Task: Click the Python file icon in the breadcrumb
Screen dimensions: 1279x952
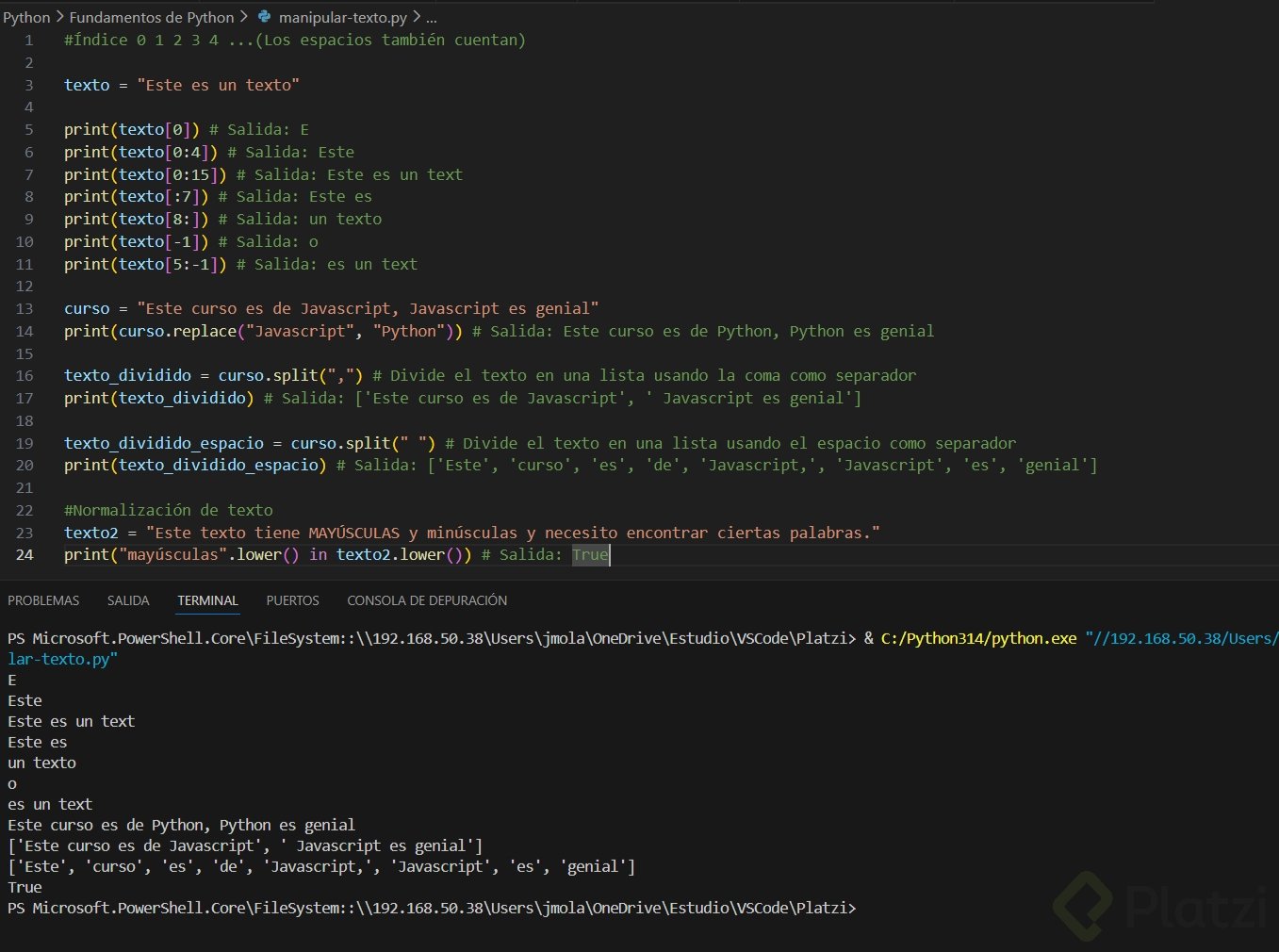Action: tap(265, 17)
